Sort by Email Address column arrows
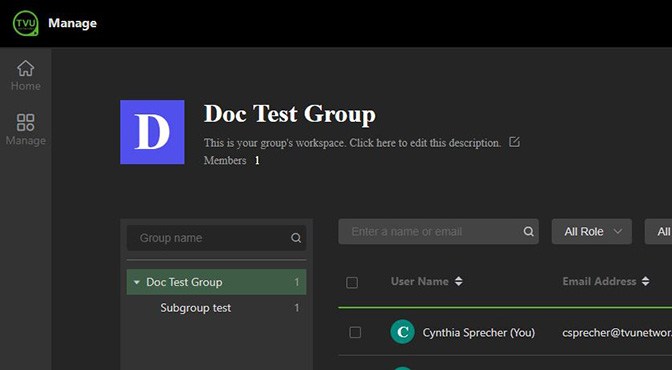This screenshot has height=370, width=672. pos(645,281)
